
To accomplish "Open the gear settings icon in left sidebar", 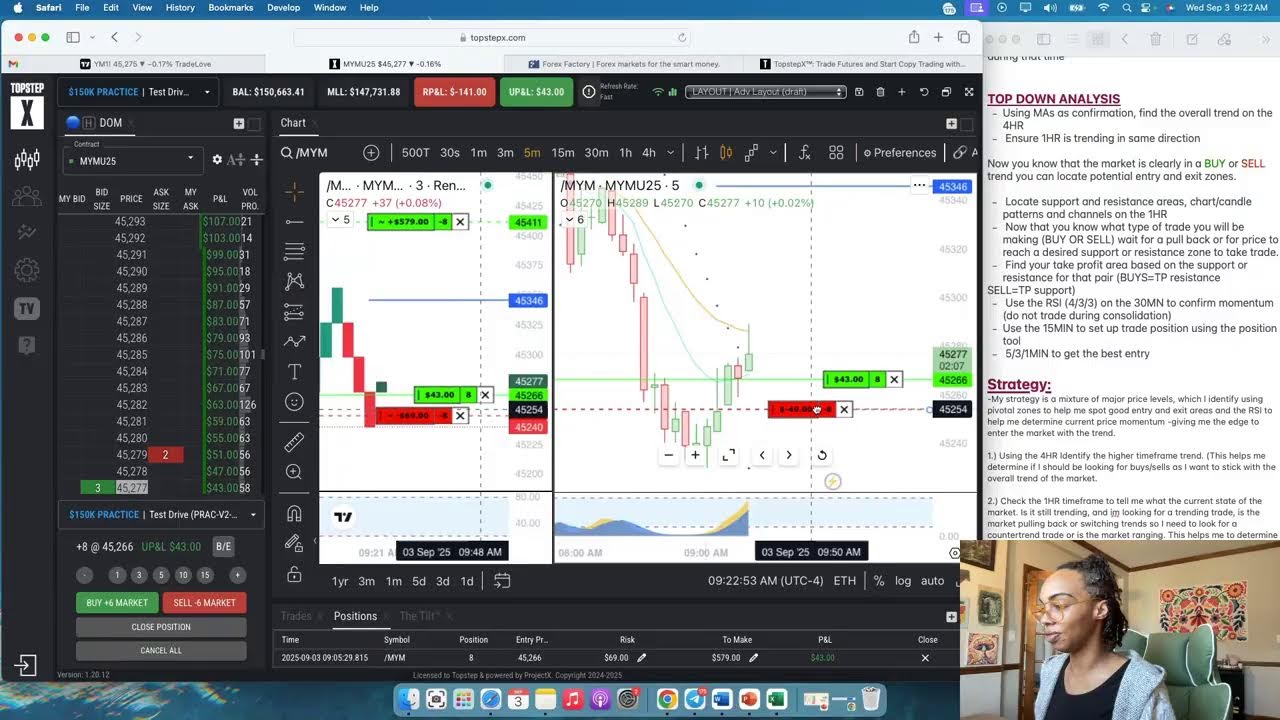I will coord(27,271).
